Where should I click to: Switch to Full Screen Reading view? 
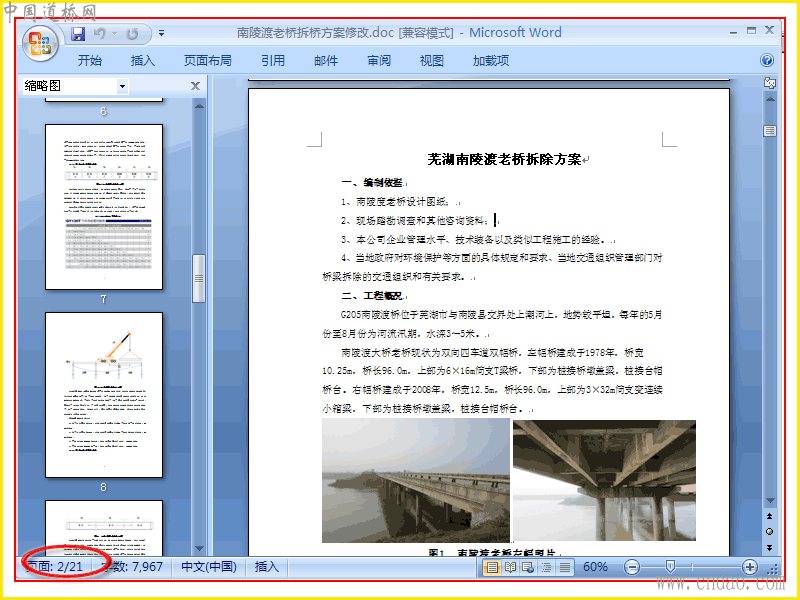click(510, 567)
